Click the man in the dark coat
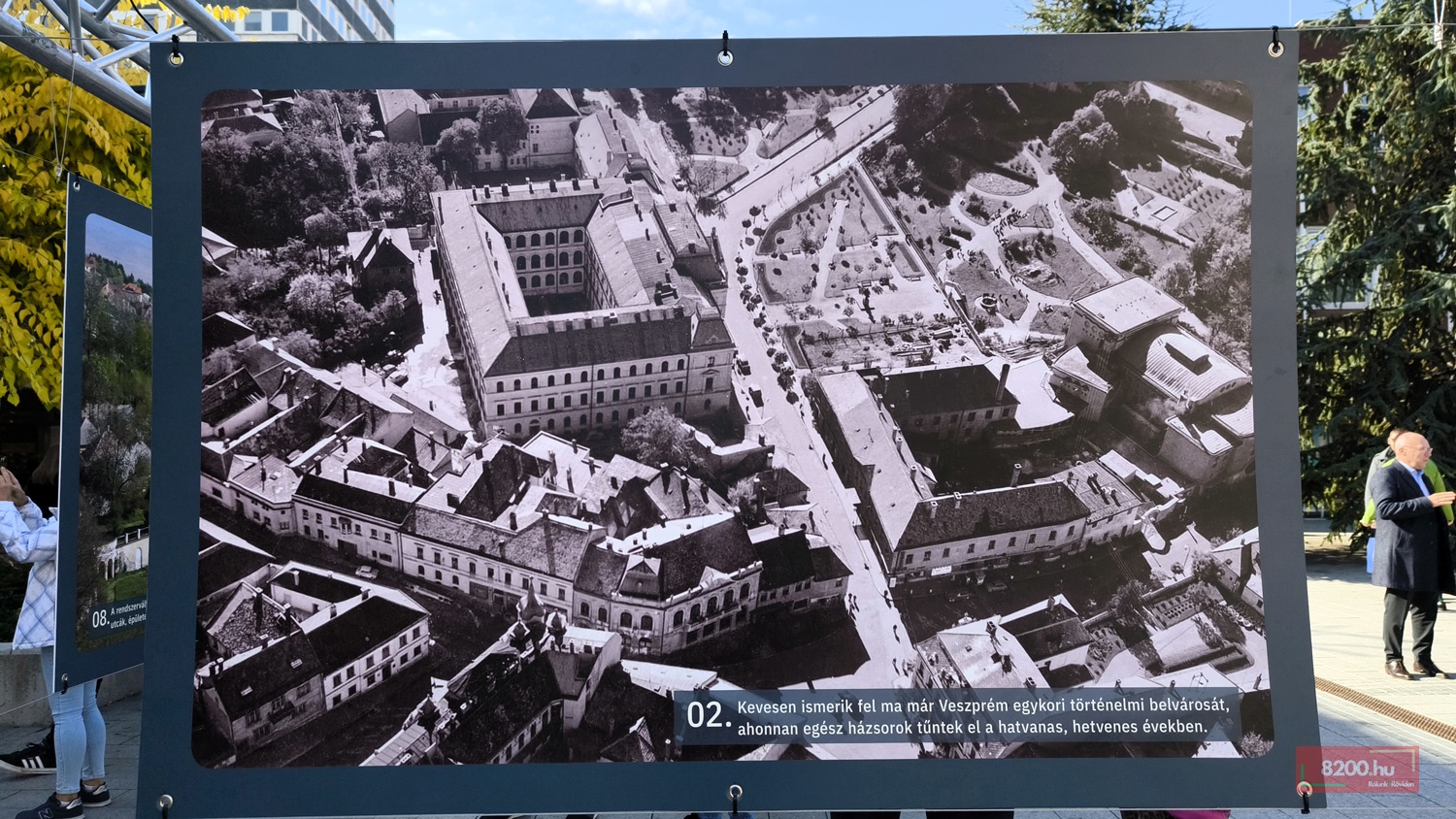 click(1407, 553)
